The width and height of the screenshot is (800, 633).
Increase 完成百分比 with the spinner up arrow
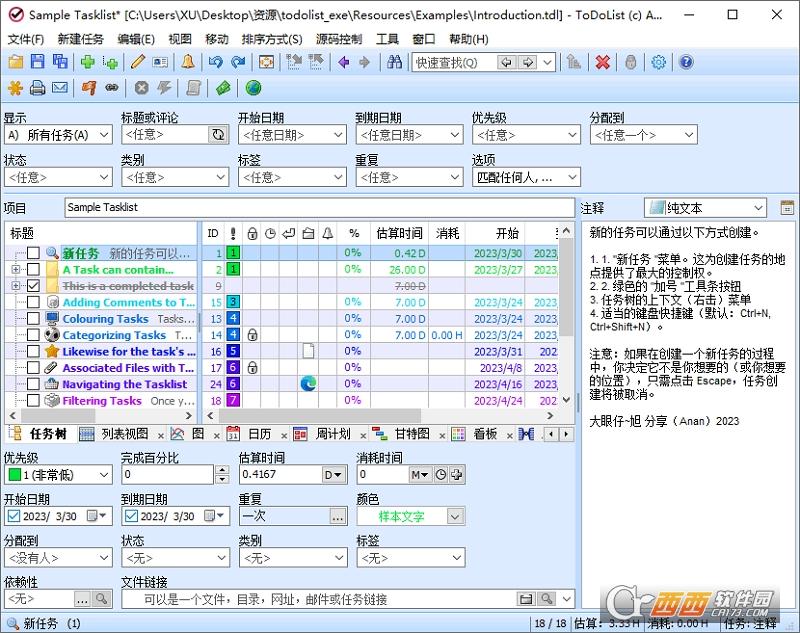pyautogui.click(x=222, y=470)
